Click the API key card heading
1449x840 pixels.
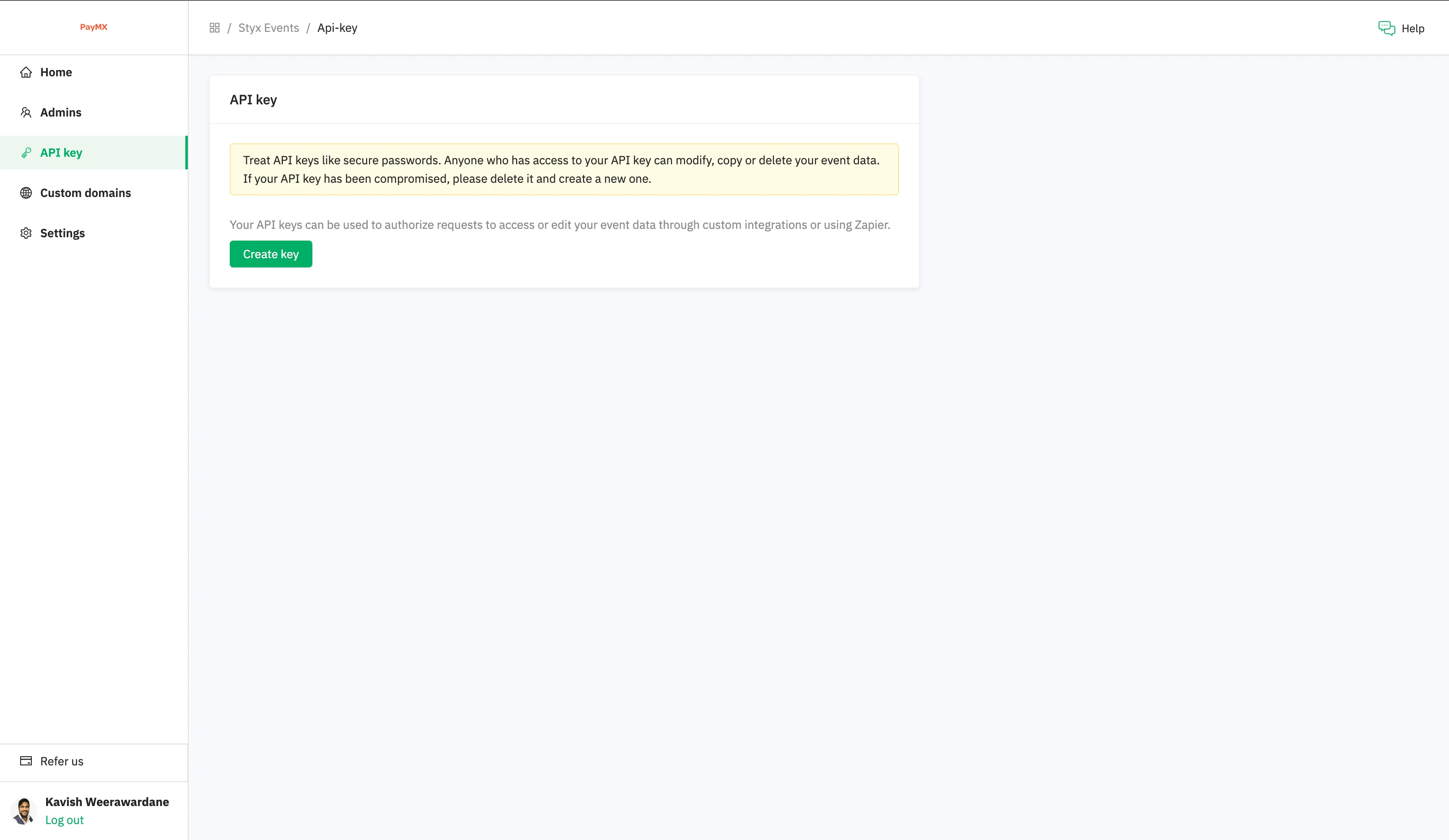click(253, 99)
